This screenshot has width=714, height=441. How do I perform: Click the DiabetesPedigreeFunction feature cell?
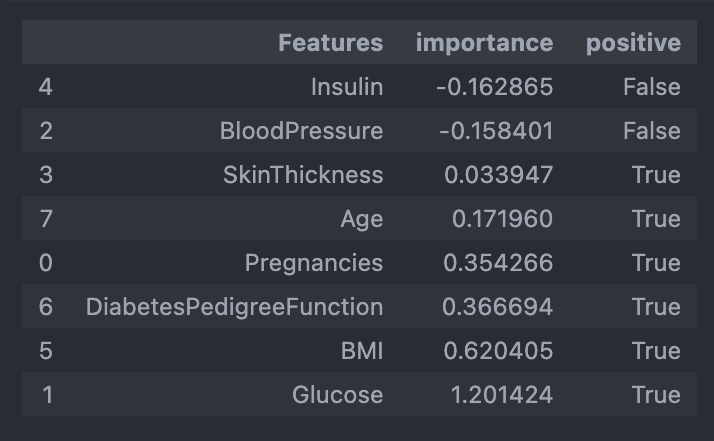(x=234, y=307)
